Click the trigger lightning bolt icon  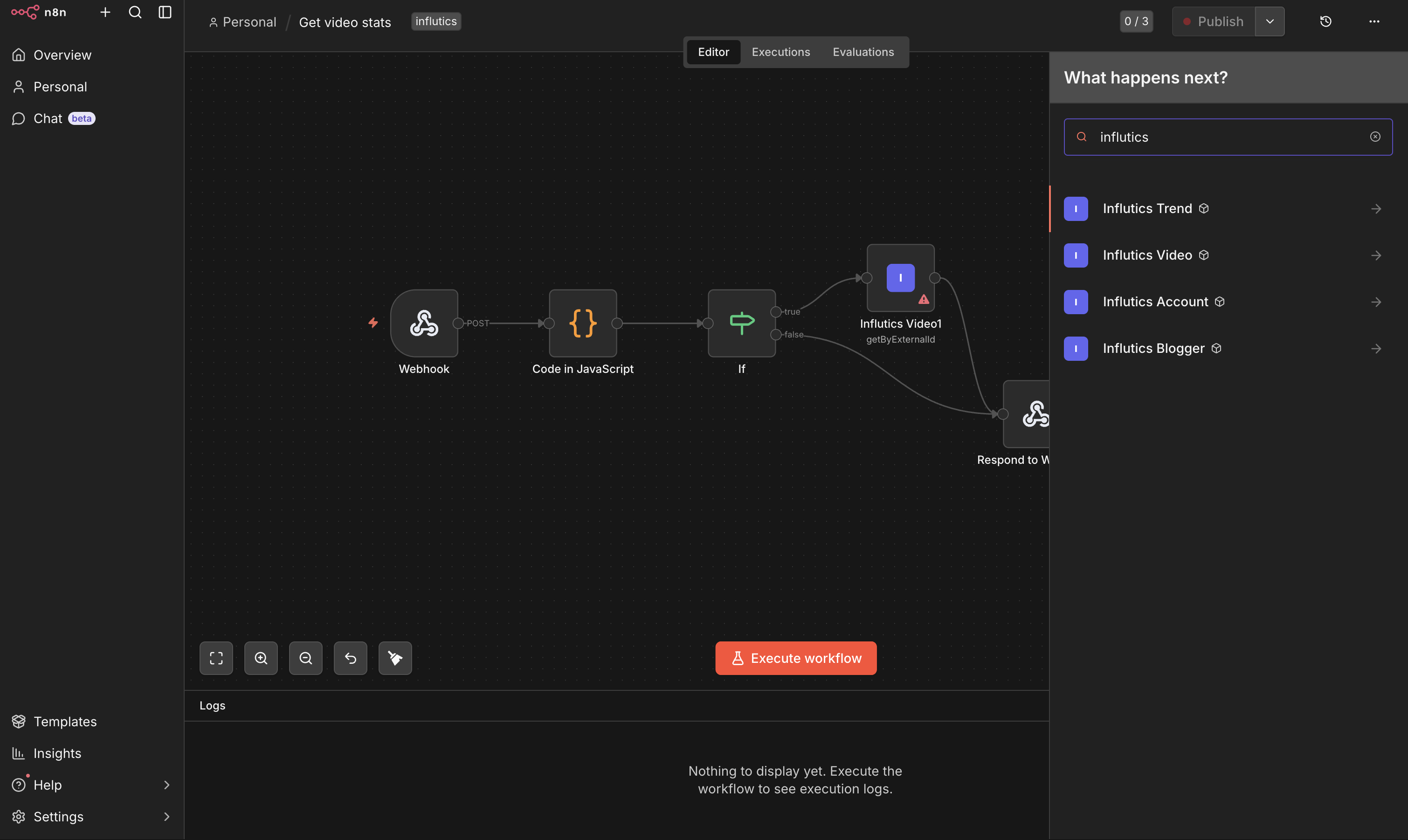click(x=373, y=323)
